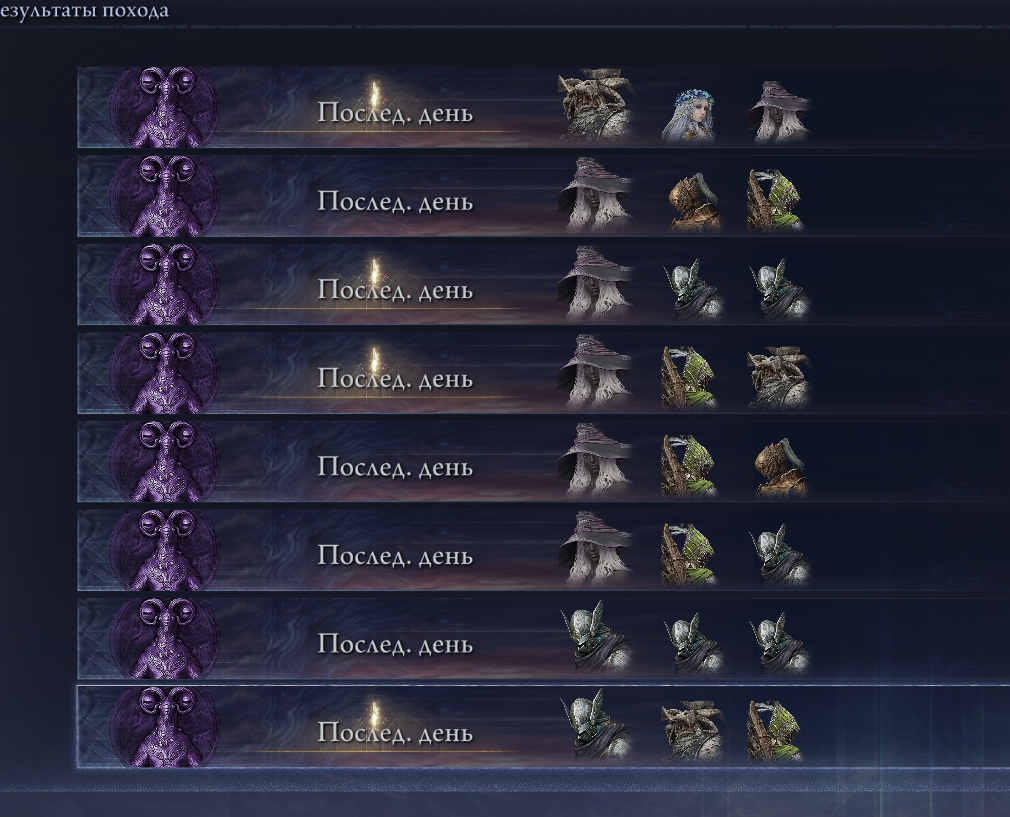Click "Послед. день" label in the fifth row
Viewport: 1010px width, 817px height.
[395, 466]
